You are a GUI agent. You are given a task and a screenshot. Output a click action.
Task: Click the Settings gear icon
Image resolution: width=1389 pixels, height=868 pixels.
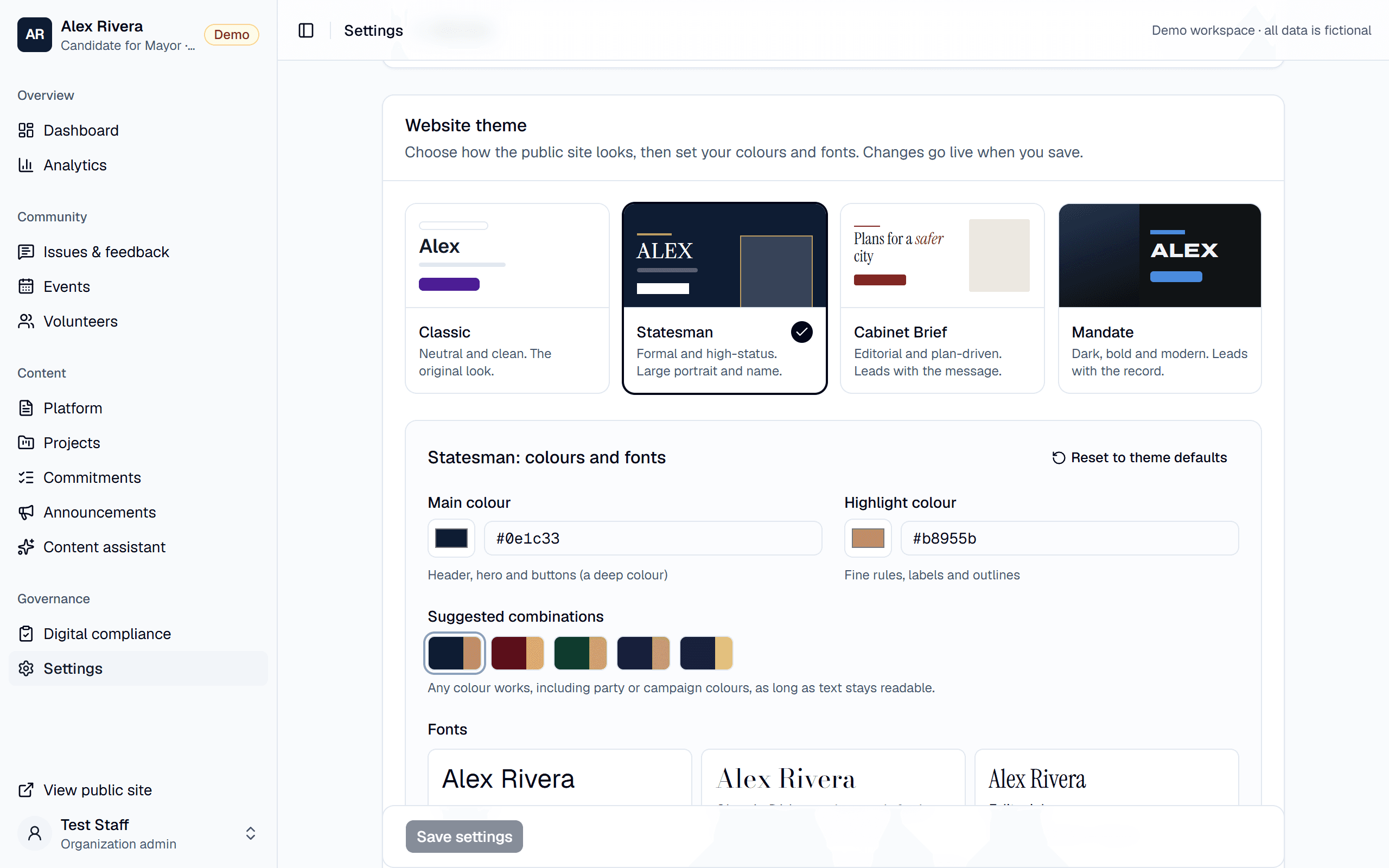tap(26, 668)
